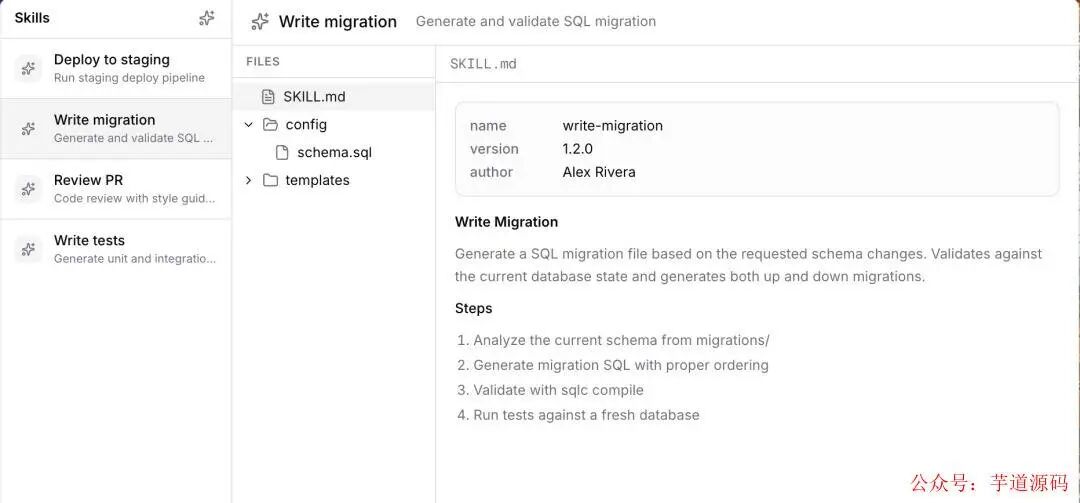The height and width of the screenshot is (503, 1080).
Task: Select the Review PR skill entry
Action: point(116,189)
